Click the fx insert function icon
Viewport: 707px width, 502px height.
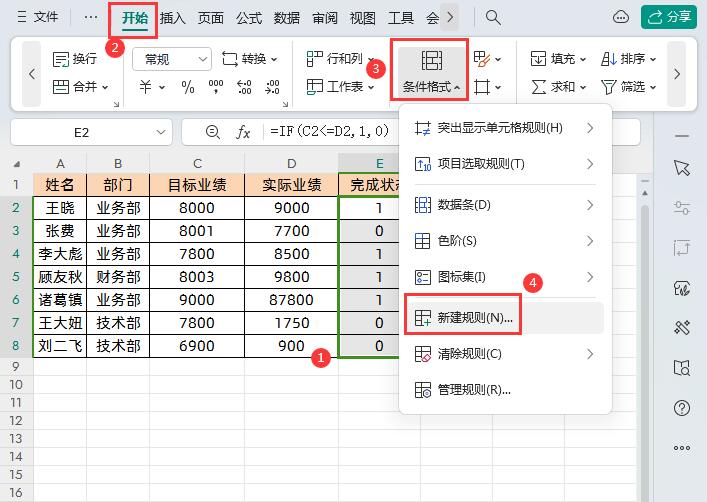tap(243, 132)
